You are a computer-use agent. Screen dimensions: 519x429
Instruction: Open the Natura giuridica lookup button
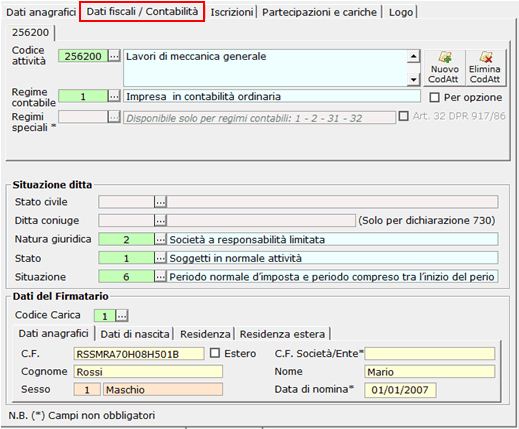pos(160,239)
